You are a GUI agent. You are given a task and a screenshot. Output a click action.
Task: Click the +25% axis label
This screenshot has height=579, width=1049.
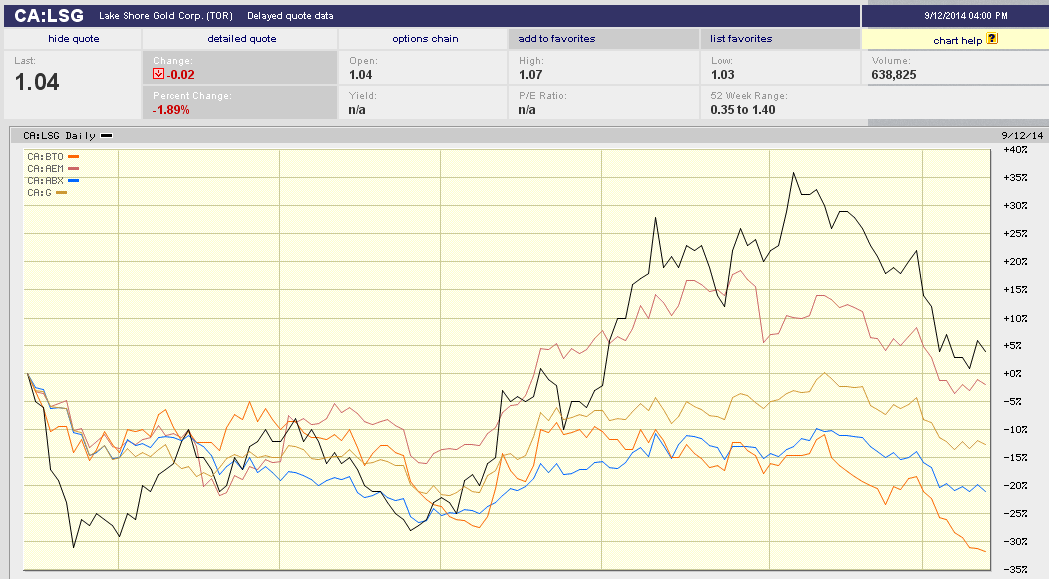1015,234
